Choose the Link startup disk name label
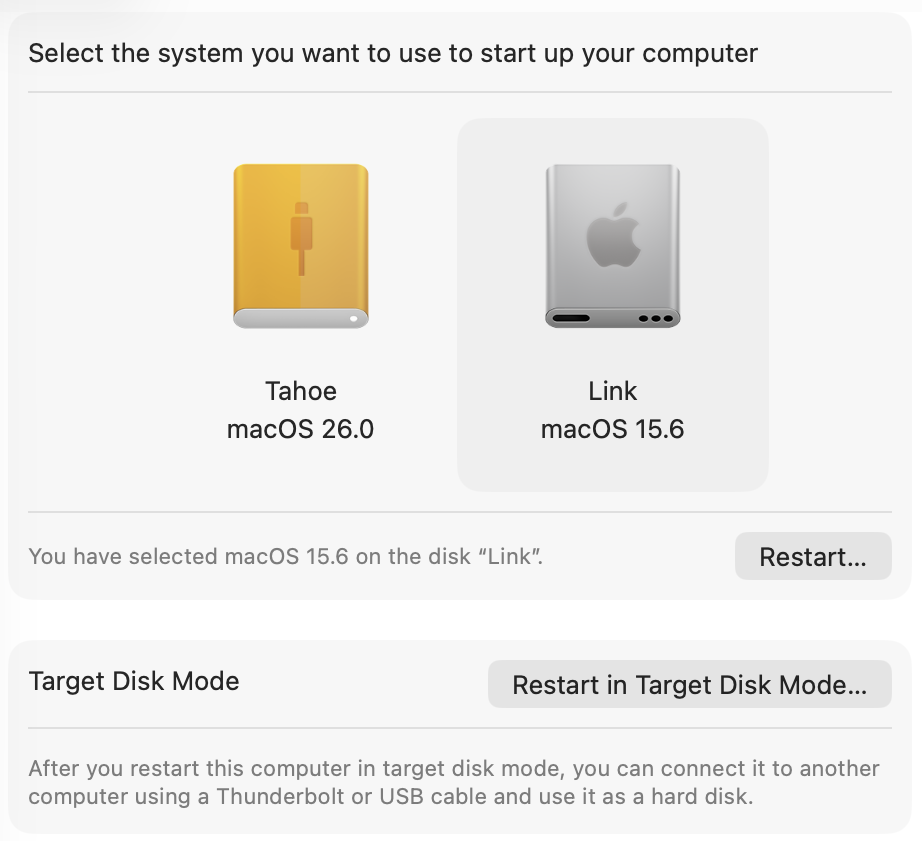Image resolution: width=922 pixels, height=841 pixels. [612, 391]
